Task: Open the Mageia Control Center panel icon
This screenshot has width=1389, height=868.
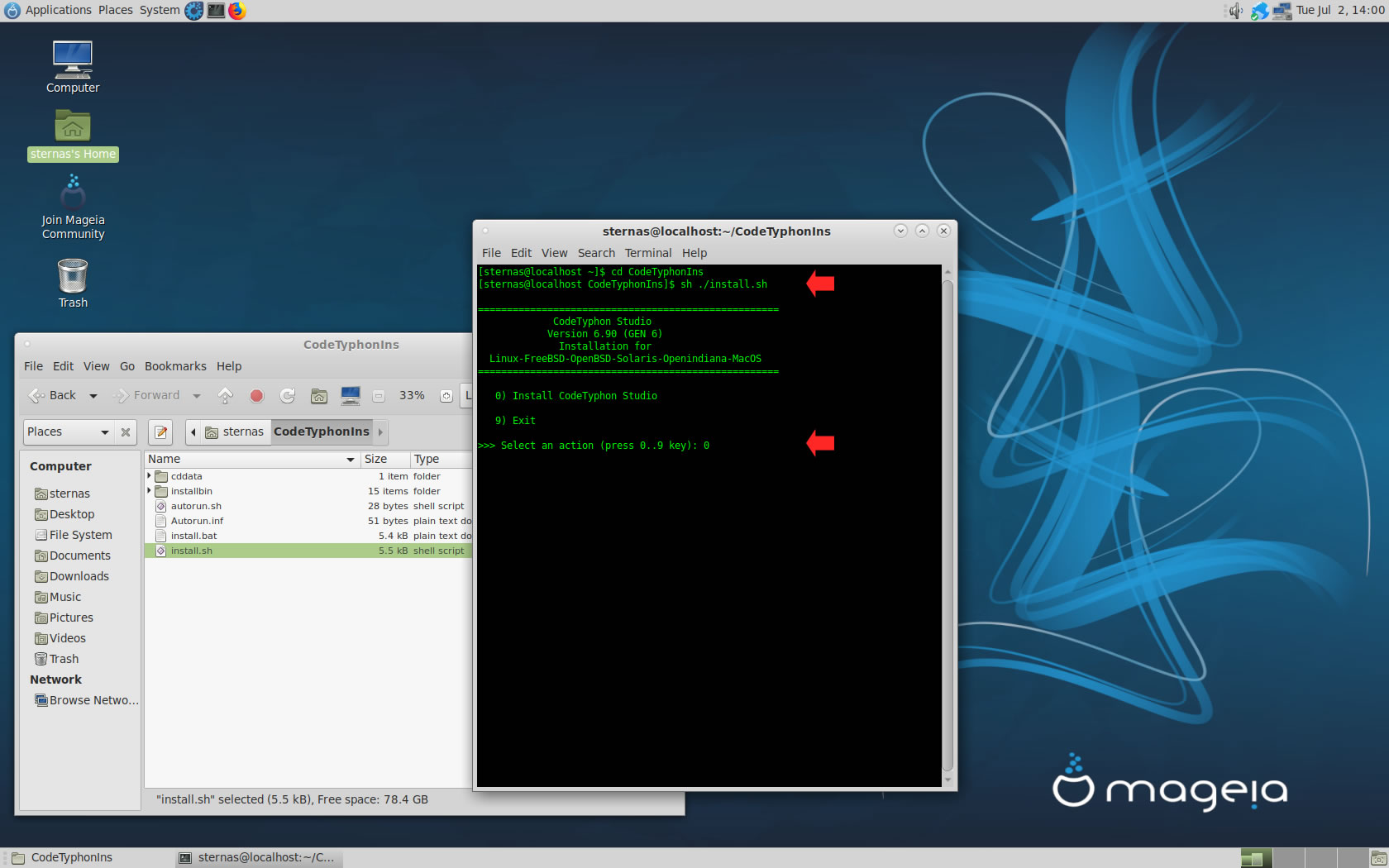Action: (193, 11)
